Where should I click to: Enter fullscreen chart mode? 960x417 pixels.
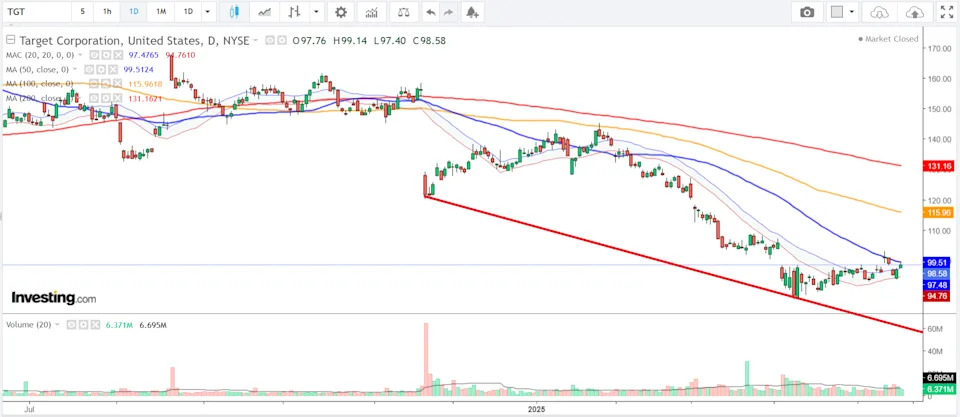pyautogui.click(x=947, y=12)
